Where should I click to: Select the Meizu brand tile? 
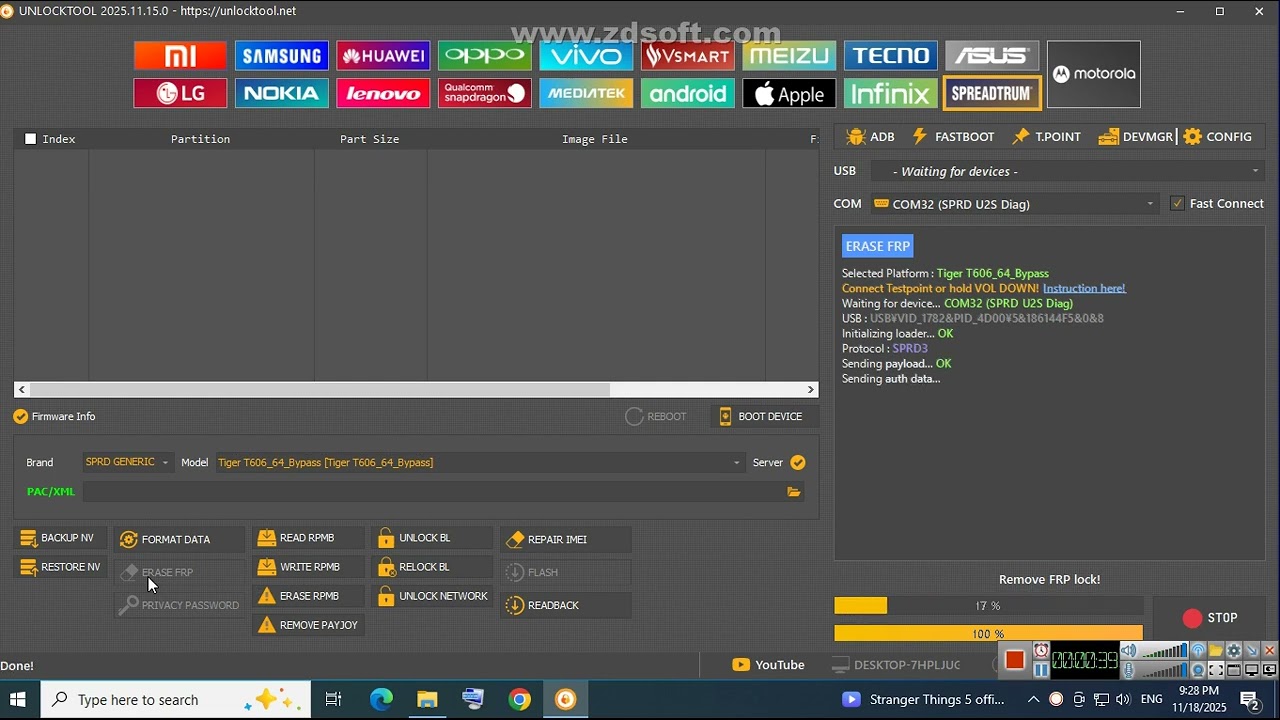(x=789, y=56)
